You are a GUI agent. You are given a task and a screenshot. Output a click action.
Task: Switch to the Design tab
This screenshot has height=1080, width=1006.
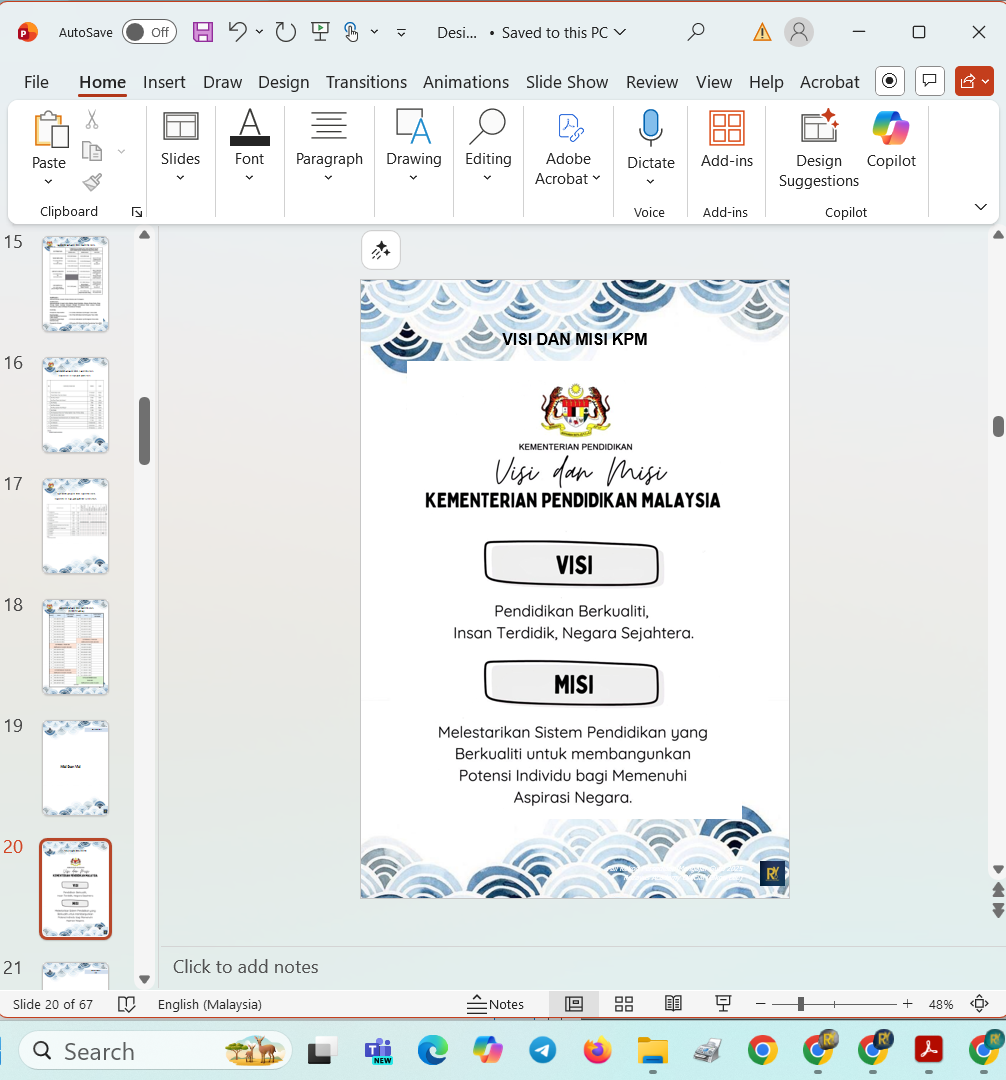point(283,82)
